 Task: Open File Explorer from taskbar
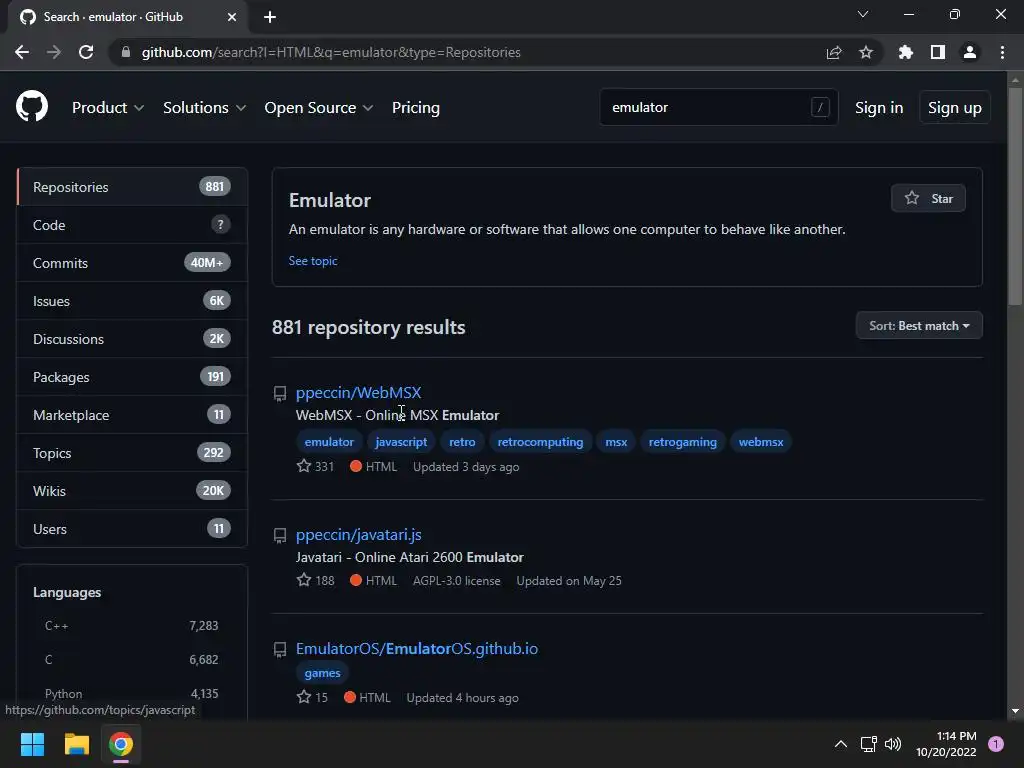click(76, 744)
